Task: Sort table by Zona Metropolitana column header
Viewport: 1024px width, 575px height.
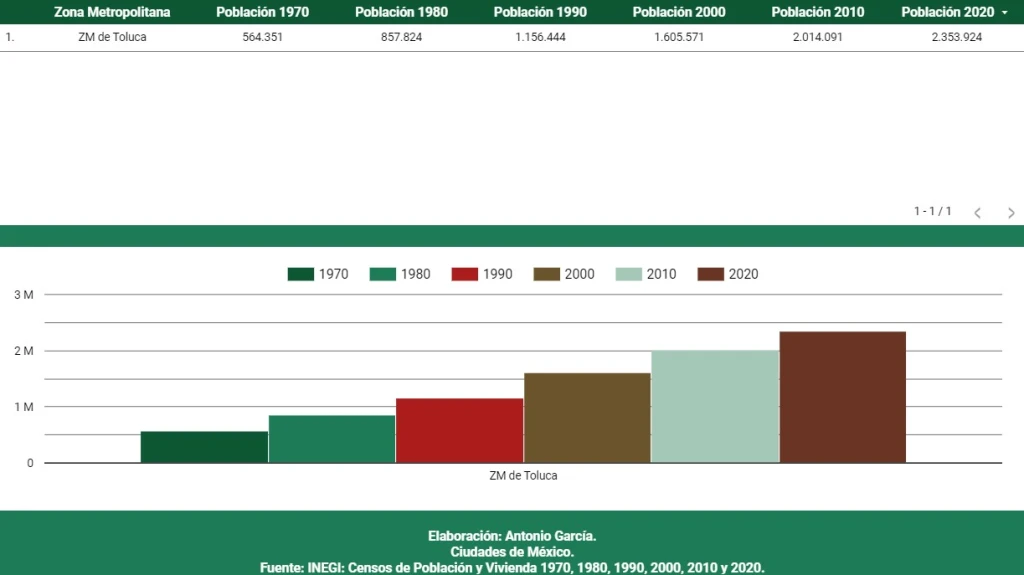Action: [x=112, y=12]
